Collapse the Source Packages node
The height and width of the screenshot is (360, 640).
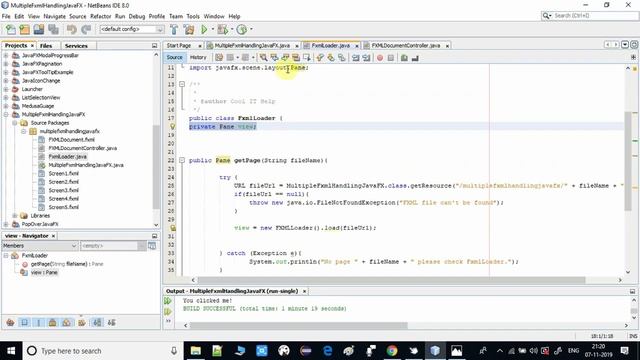tap(15, 123)
